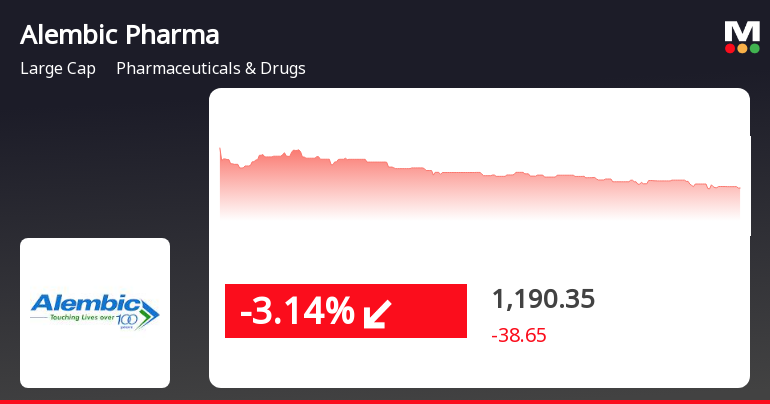Click the 1,190.35 stock price
770x404 pixels.
[543, 299]
